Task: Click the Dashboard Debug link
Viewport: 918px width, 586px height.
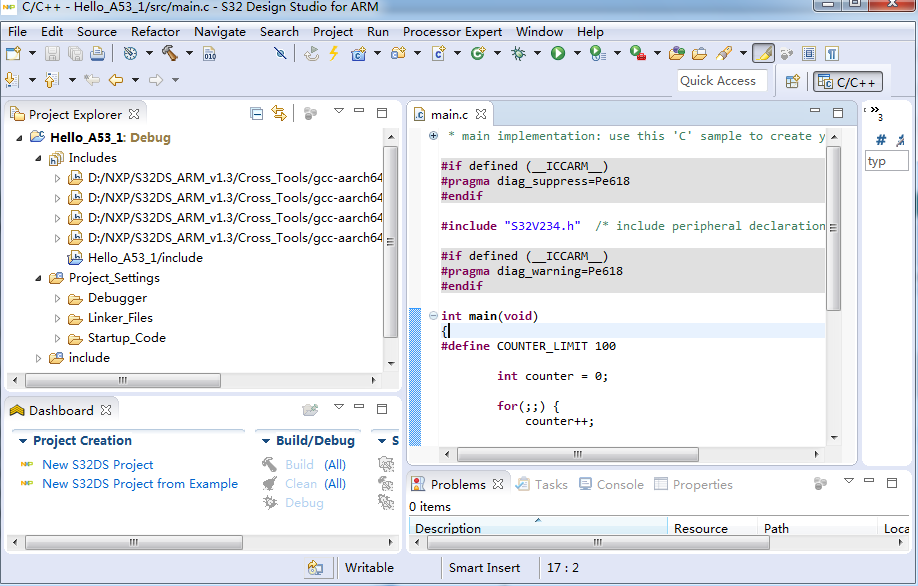Action: (304, 503)
